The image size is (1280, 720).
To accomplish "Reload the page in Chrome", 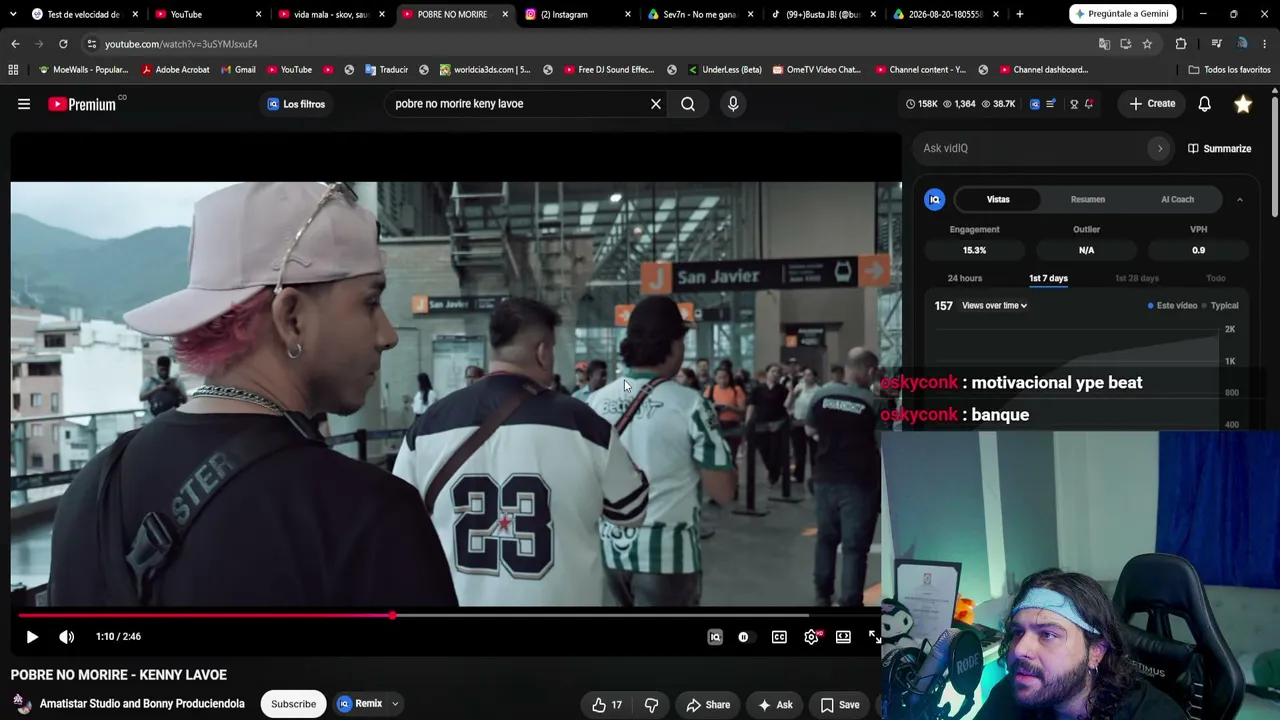I will click(x=63, y=44).
